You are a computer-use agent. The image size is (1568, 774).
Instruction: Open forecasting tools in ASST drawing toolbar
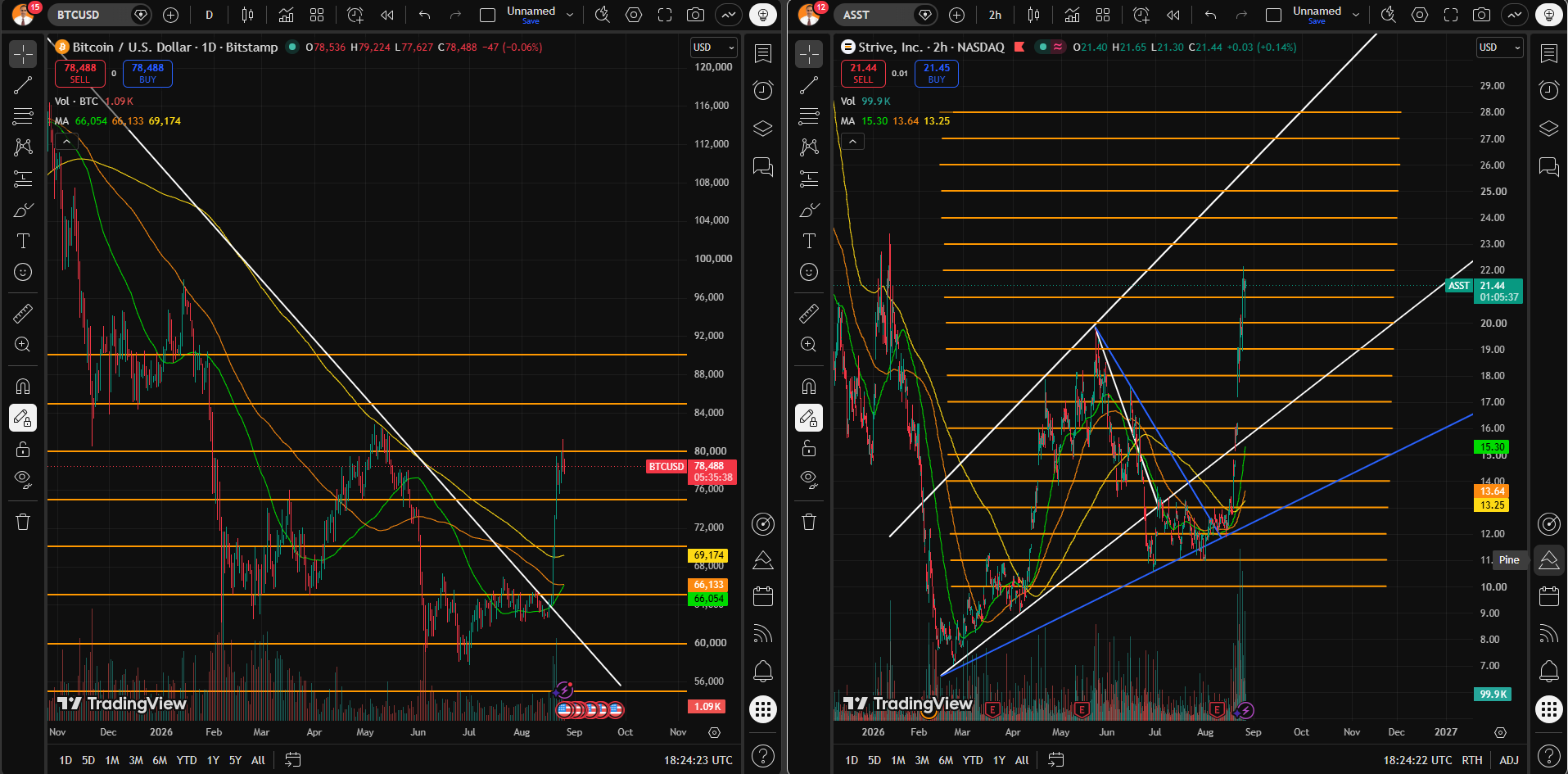coord(809,179)
